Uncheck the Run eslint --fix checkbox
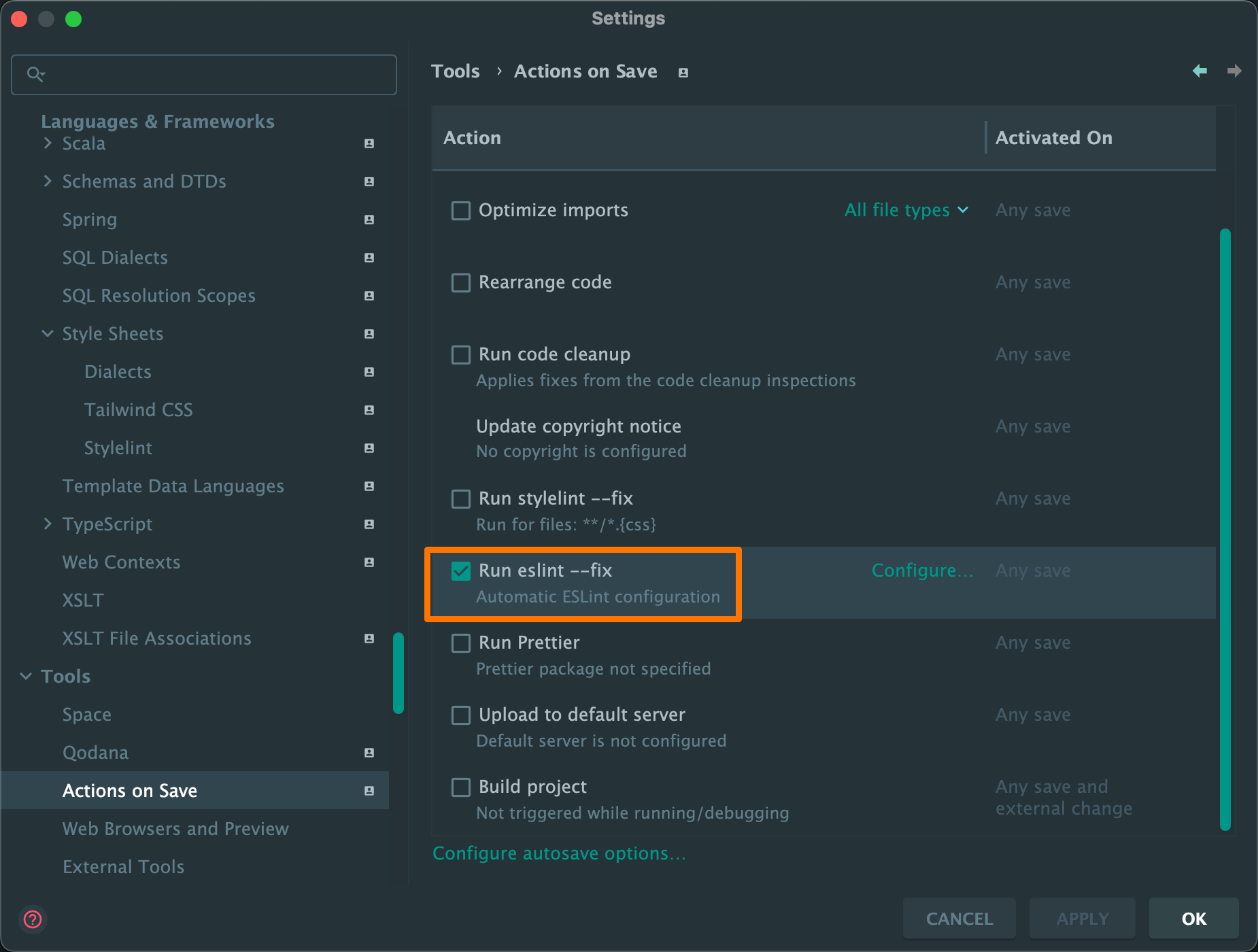 pyautogui.click(x=461, y=571)
